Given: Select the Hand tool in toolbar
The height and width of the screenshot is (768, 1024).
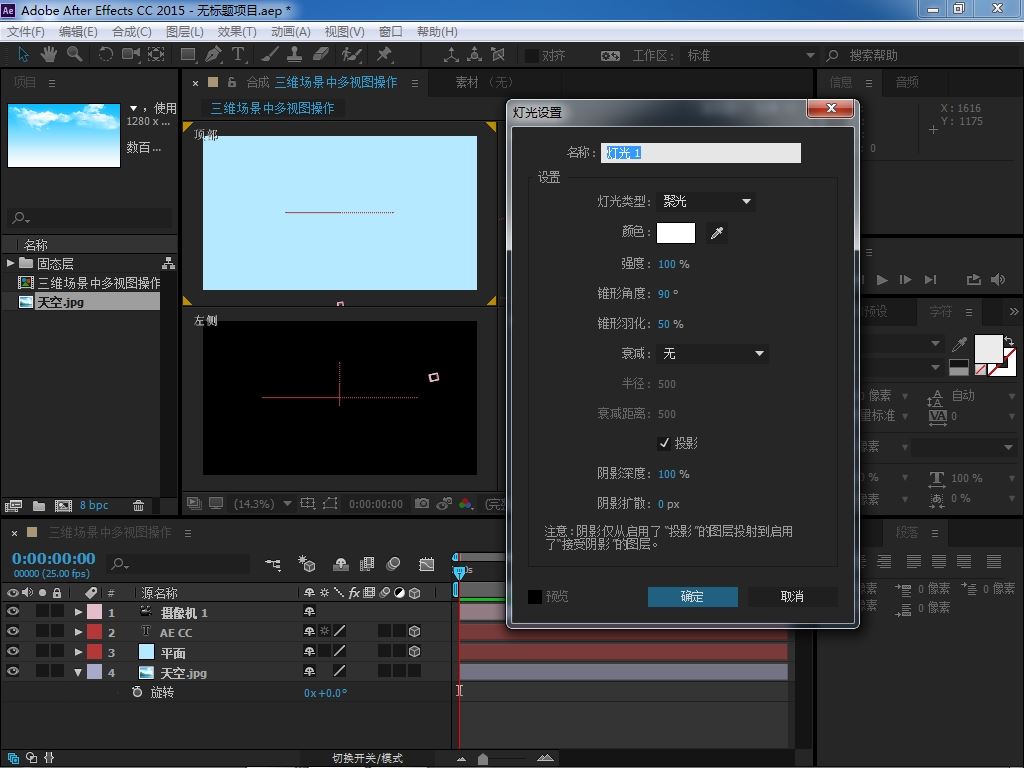Looking at the screenshot, I should 48,55.
